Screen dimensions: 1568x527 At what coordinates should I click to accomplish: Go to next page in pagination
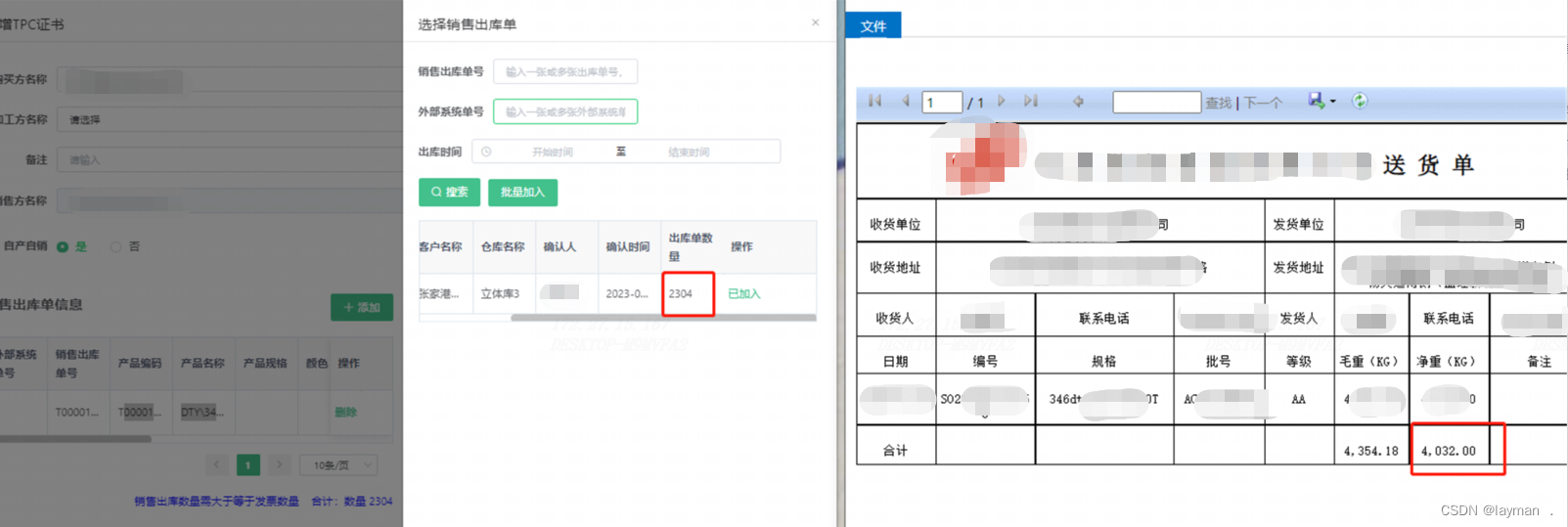280,465
